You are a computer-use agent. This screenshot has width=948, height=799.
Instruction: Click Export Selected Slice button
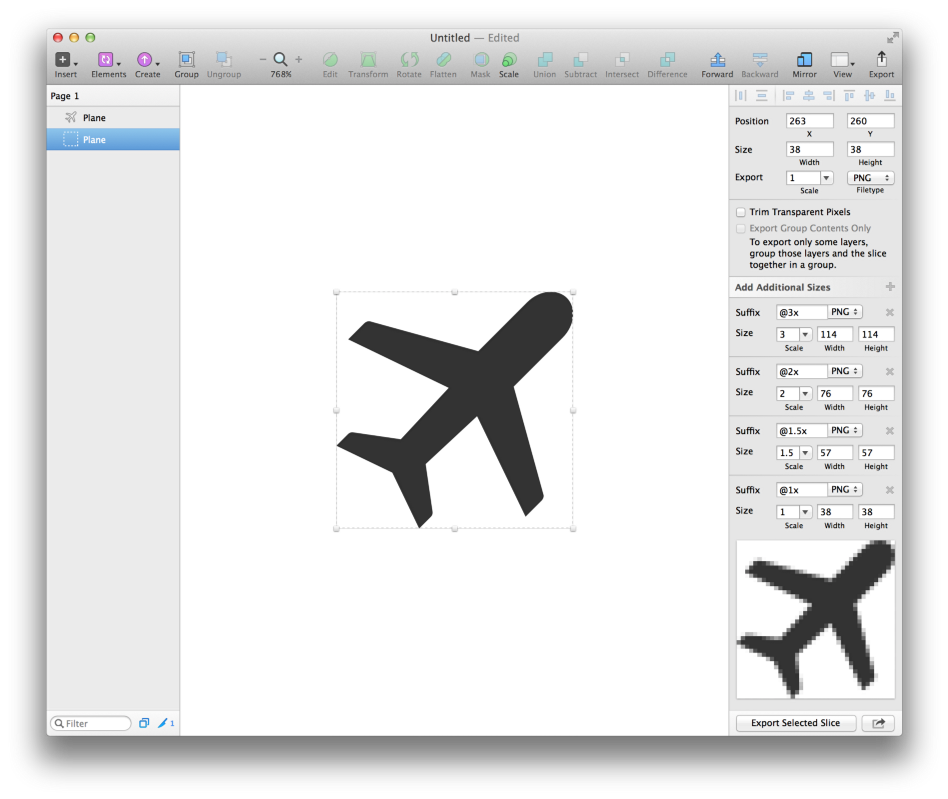pos(796,723)
